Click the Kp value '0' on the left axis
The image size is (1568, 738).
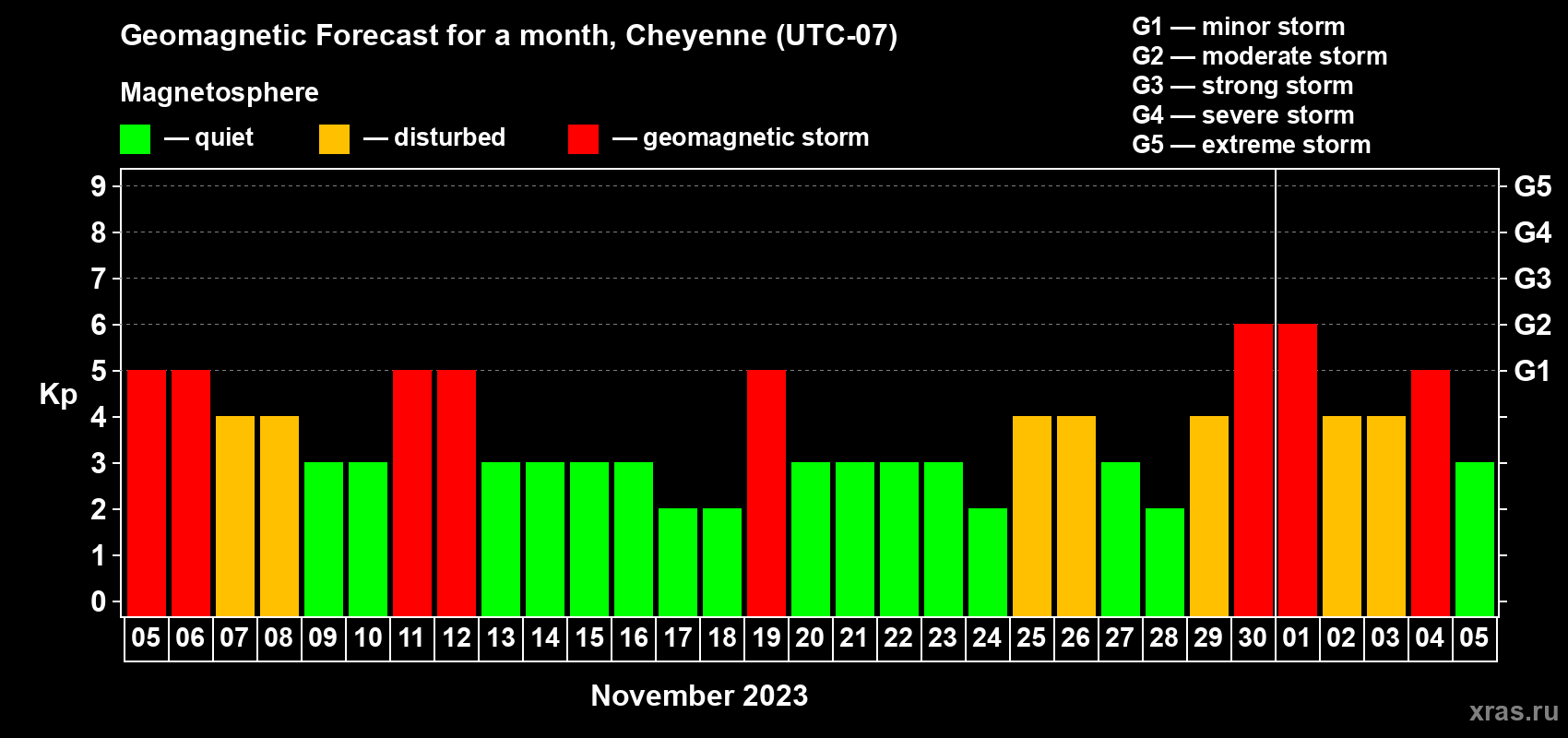[x=99, y=601]
